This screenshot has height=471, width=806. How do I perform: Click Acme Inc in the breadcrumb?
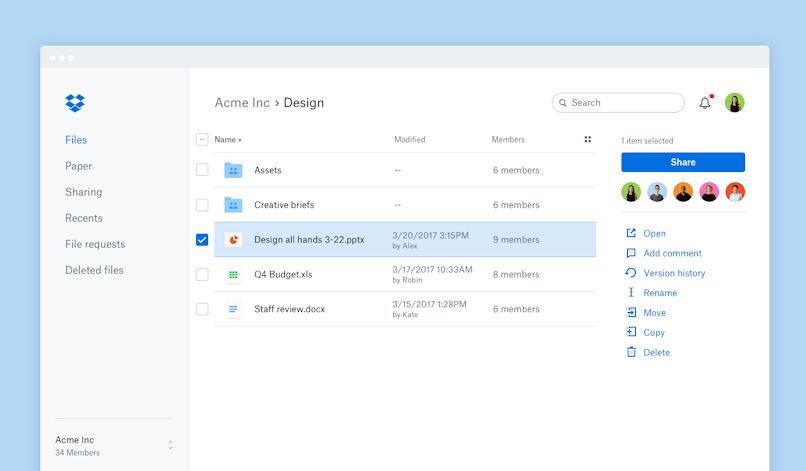(242, 103)
